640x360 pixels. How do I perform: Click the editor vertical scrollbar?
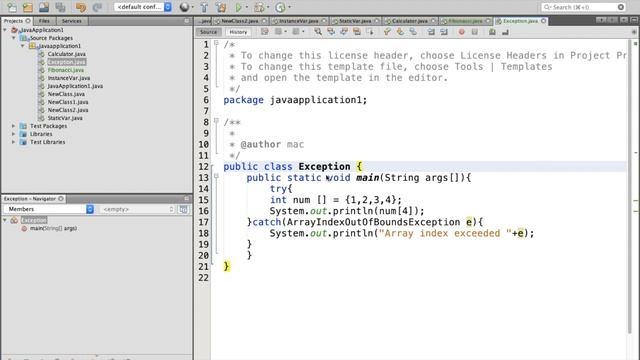[x=629, y=186]
